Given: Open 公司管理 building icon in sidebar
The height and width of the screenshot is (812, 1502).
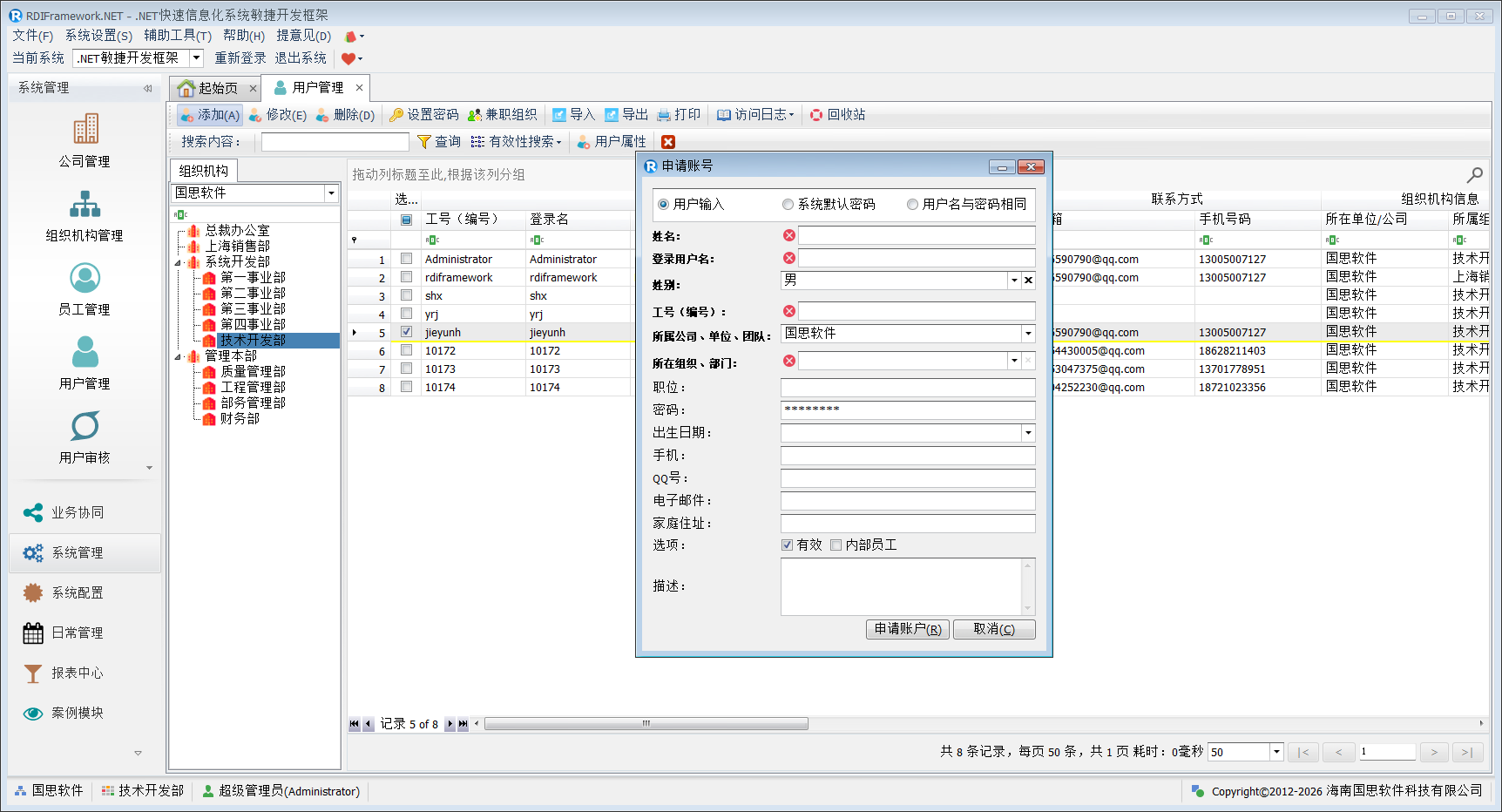Looking at the screenshot, I should [x=85, y=130].
